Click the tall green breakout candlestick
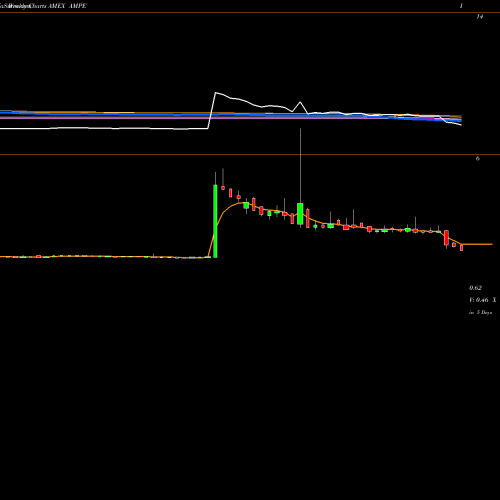Screen dimensions: 500x500 215,221
